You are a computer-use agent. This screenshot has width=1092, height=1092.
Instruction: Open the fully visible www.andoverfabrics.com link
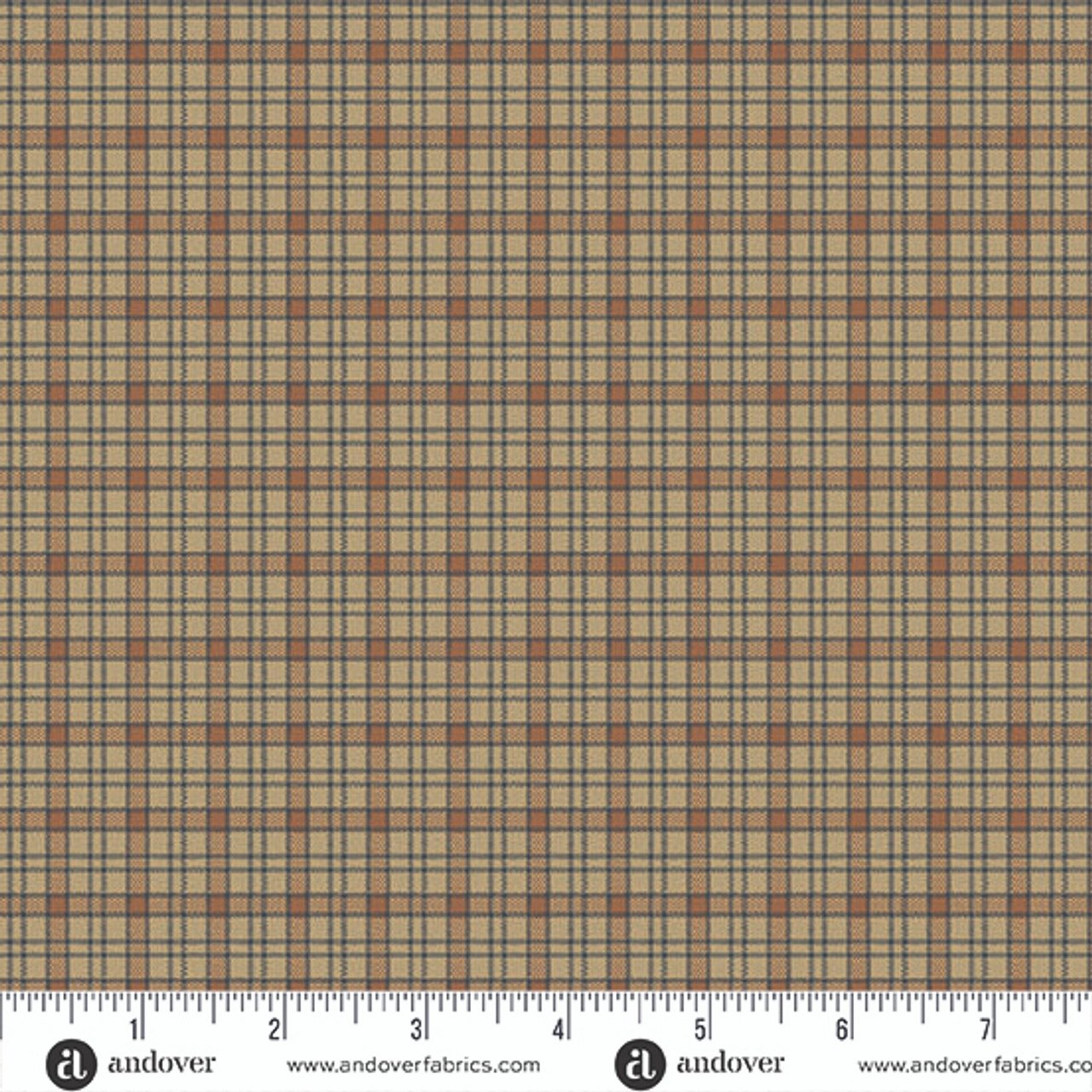pos(413,1064)
